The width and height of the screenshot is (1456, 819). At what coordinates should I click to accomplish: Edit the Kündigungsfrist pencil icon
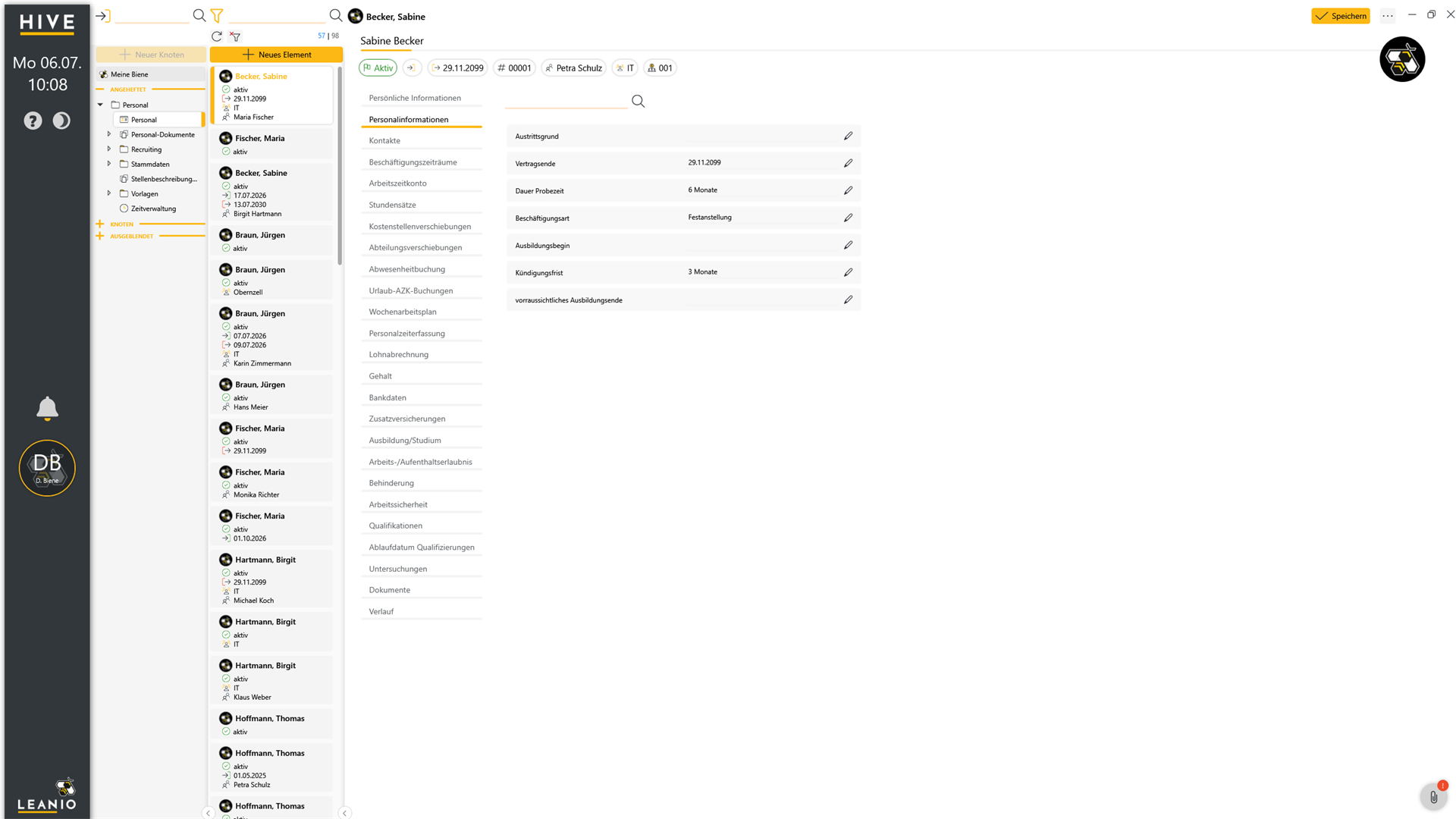pos(848,272)
